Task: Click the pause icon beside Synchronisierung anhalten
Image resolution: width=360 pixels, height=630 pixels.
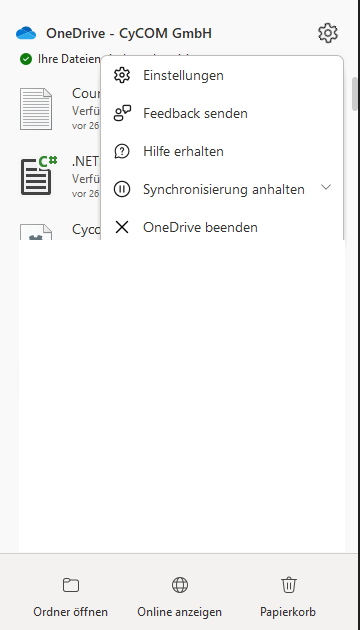Action: pos(122,189)
